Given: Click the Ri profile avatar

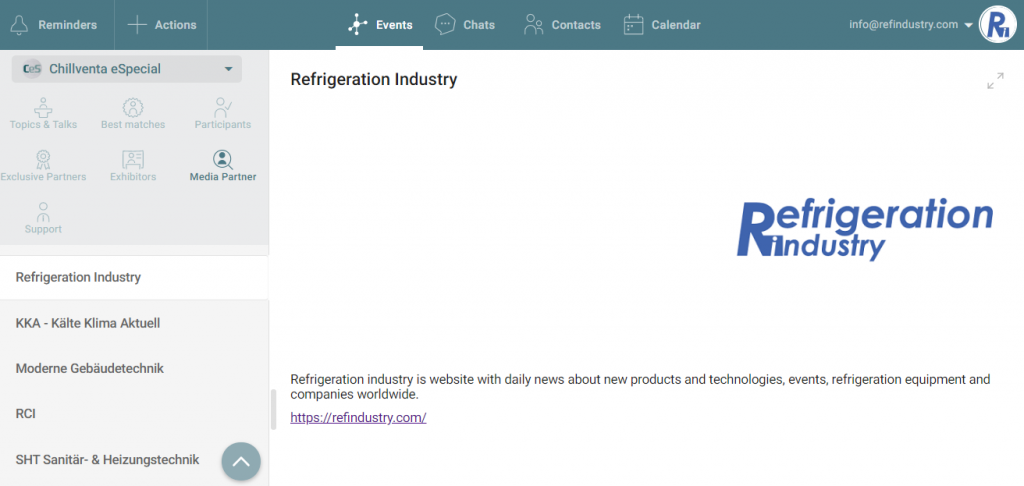Looking at the screenshot, I should (997, 25).
